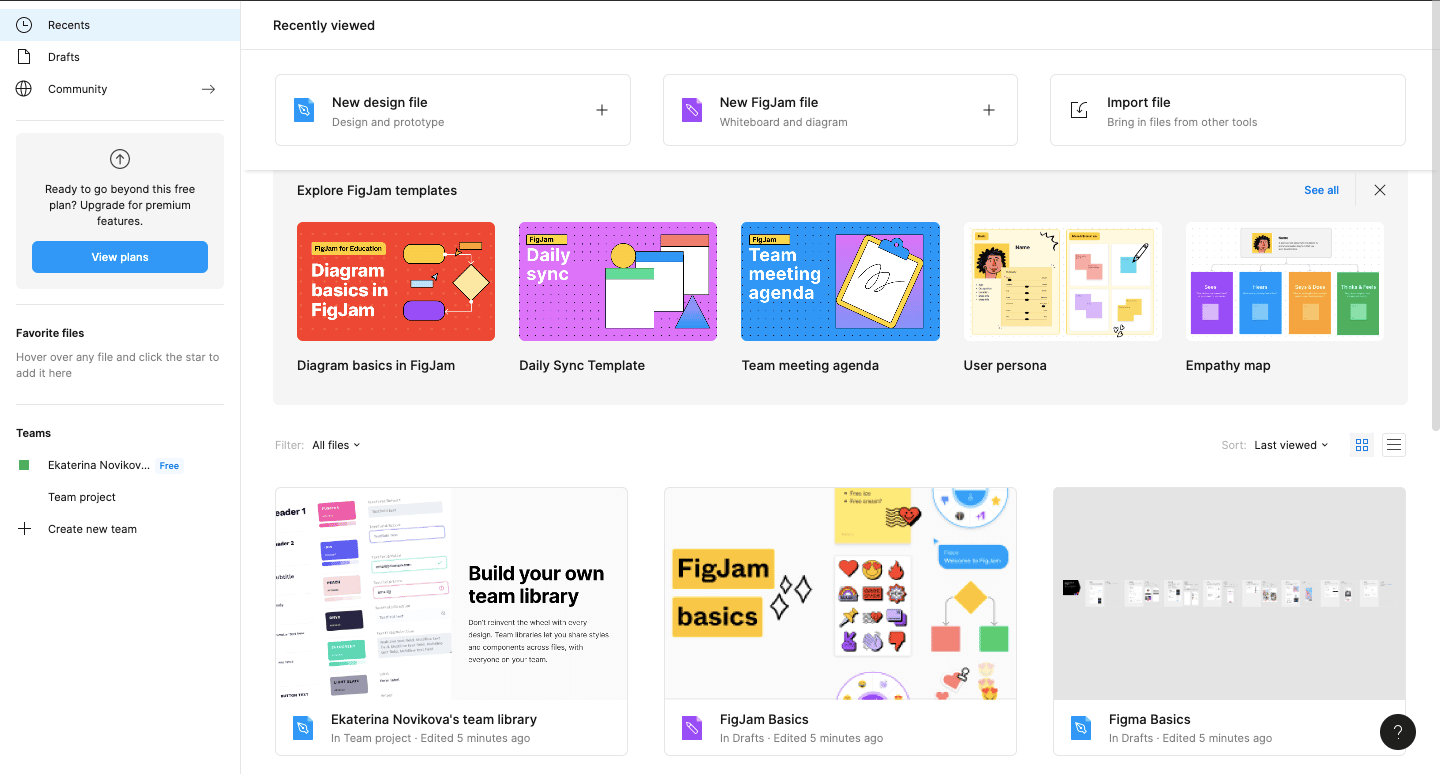
Task: Open the User persona template thumbnail
Action: click(x=1062, y=281)
